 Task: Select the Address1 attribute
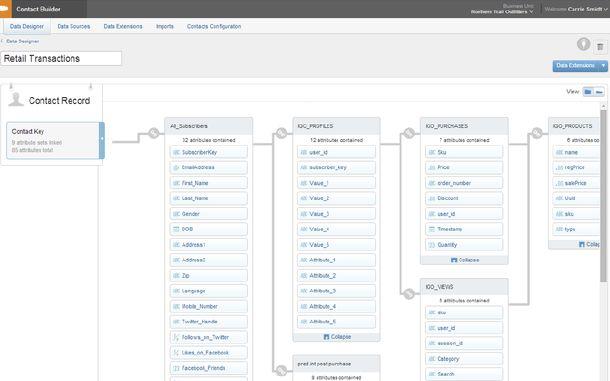tap(209, 245)
